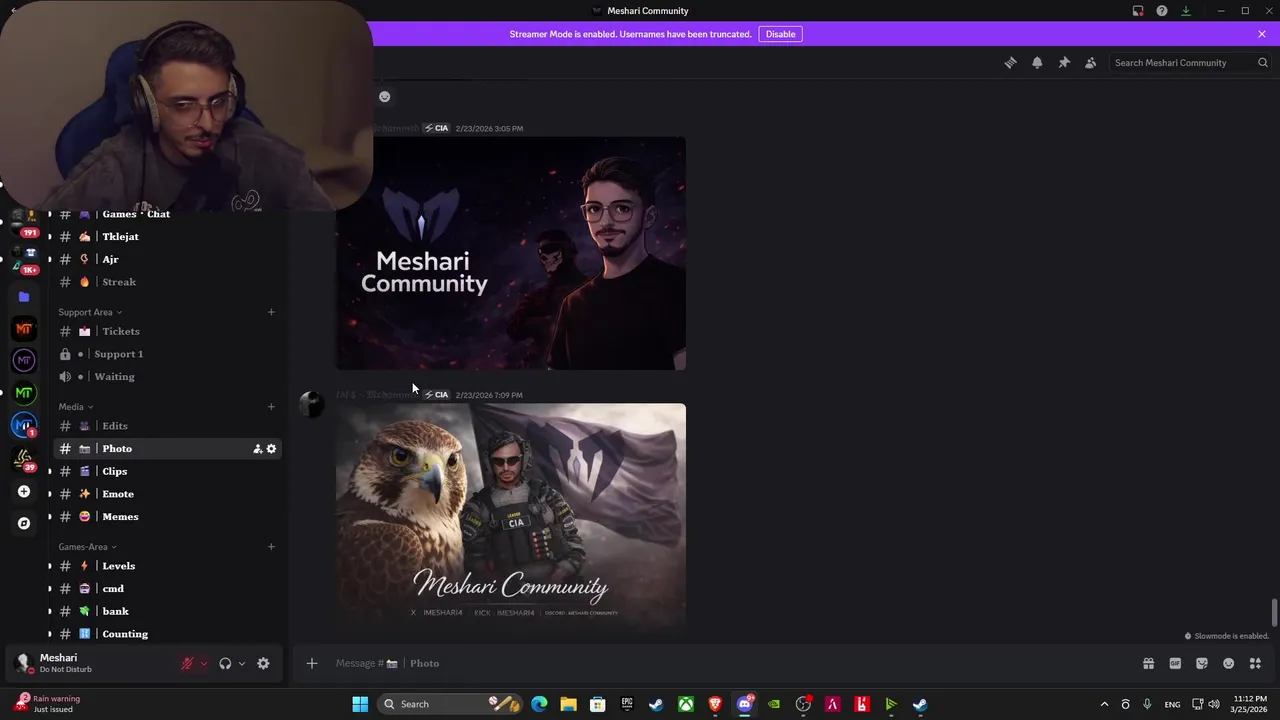Open the green MT server icon
Screen dimensions: 1280x720
click(24, 393)
